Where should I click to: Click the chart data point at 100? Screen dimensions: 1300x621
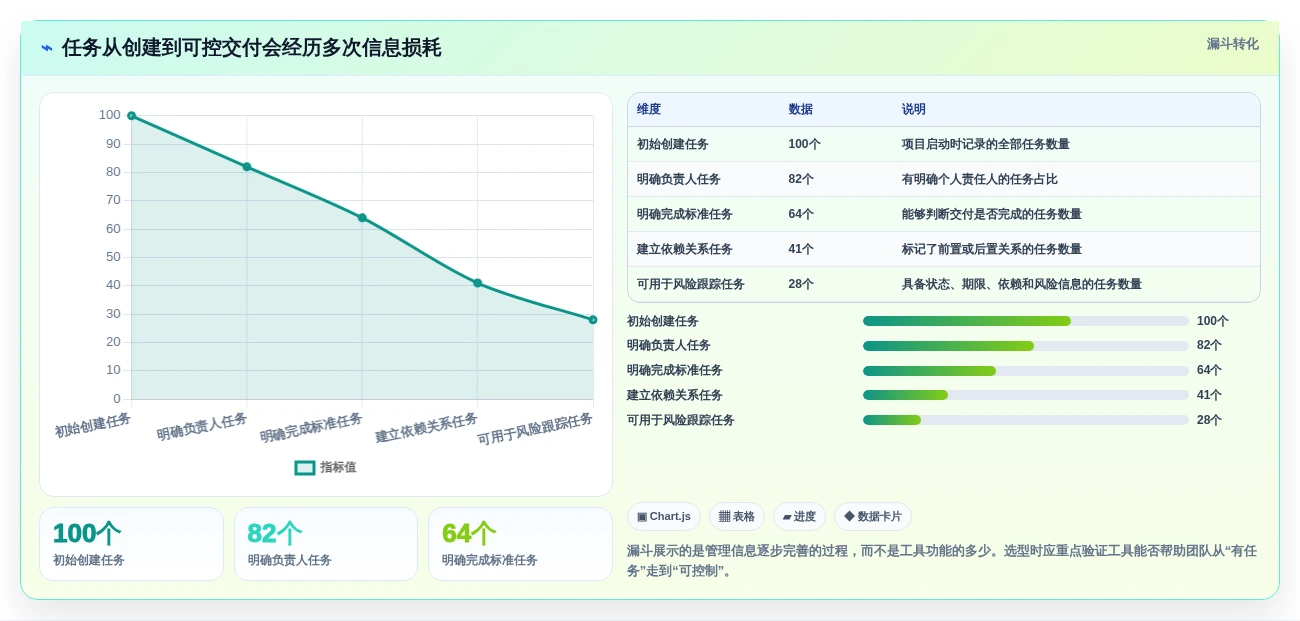click(x=131, y=116)
